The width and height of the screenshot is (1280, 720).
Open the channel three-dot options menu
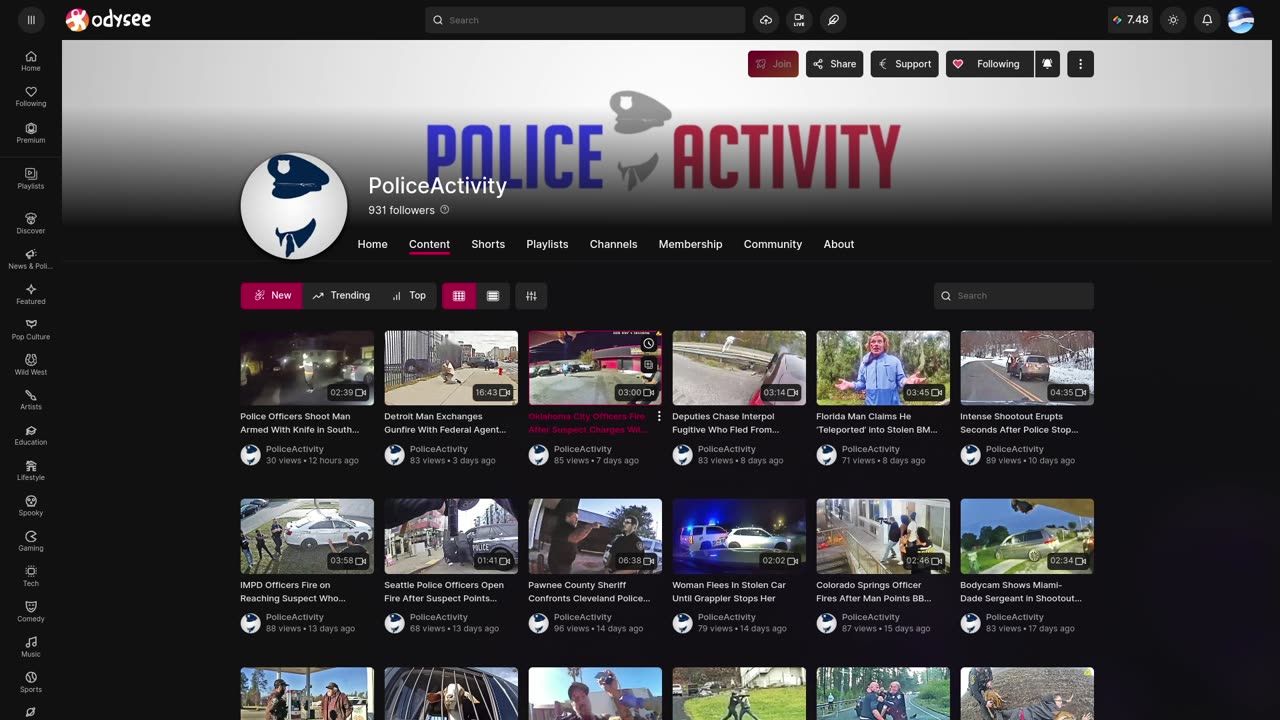[1080, 64]
